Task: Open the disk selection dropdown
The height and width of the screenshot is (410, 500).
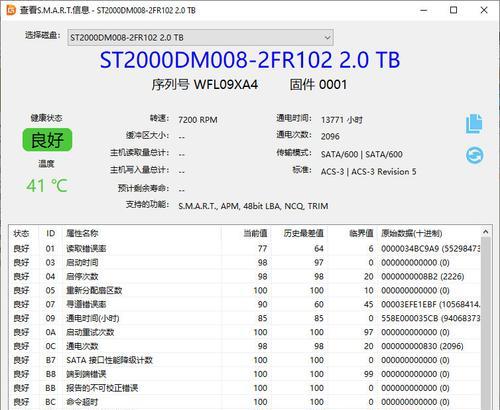Action: [200, 38]
